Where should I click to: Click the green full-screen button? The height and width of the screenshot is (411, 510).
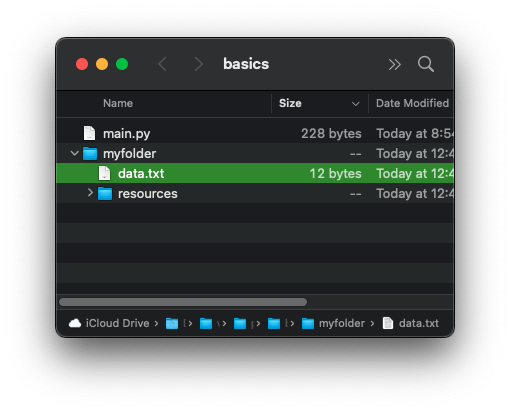(x=122, y=64)
